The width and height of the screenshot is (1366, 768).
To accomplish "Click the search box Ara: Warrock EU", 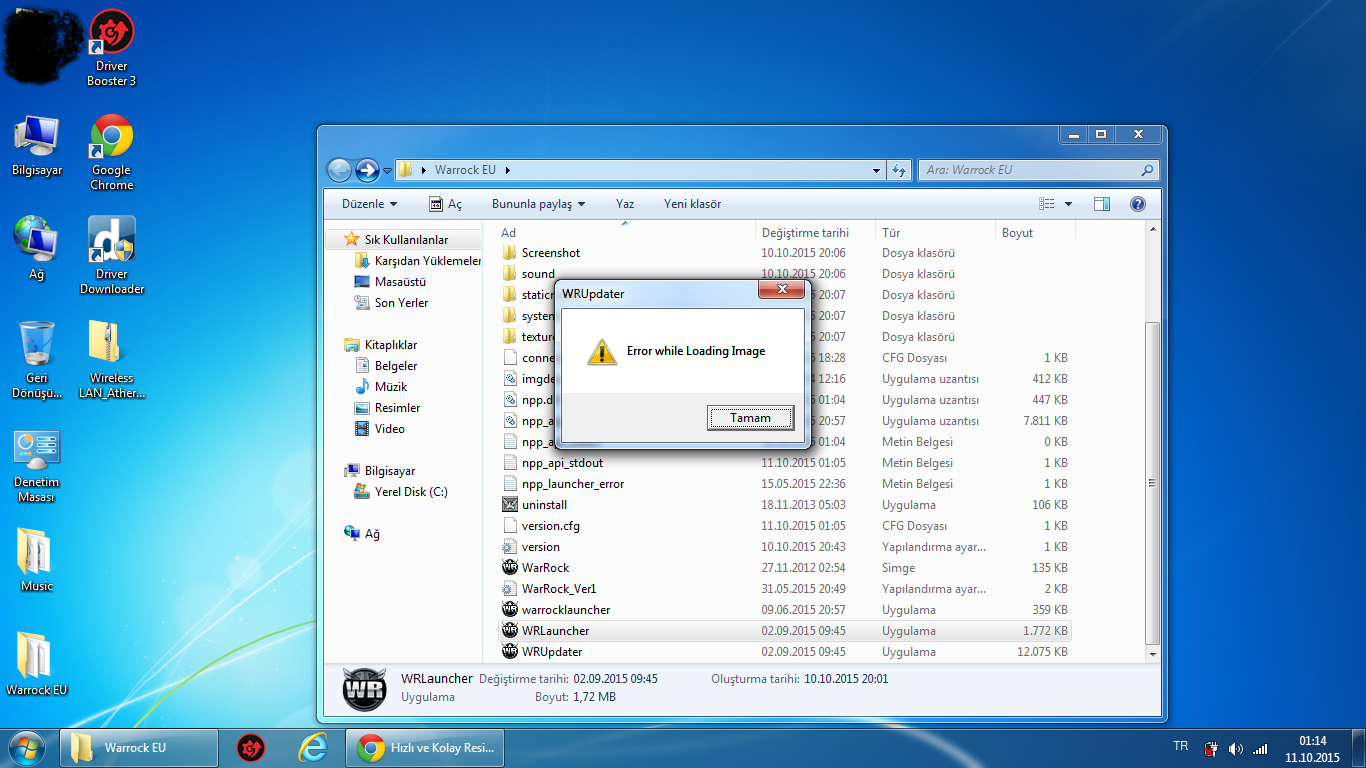I will click(1039, 170).
